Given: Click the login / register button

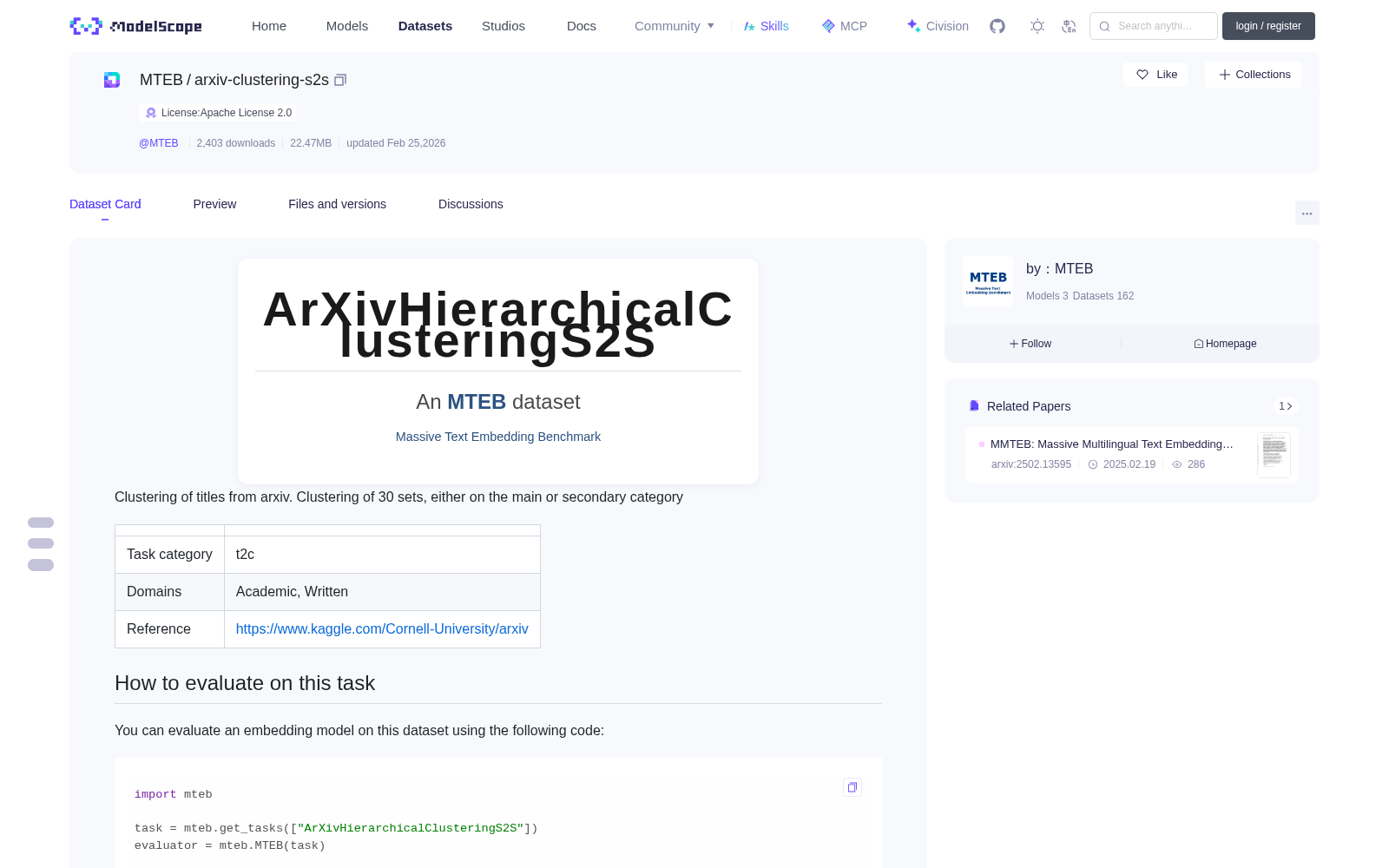Looking at the screenshot, I should point(1268,26).
